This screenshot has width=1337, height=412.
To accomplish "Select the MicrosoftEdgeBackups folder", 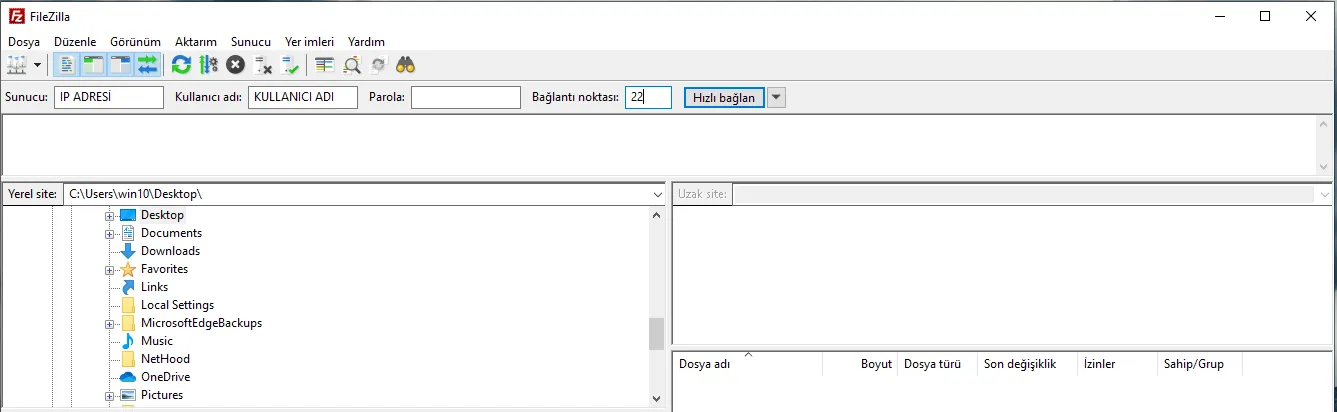I will pyautogui.click(x=201, y=323).
